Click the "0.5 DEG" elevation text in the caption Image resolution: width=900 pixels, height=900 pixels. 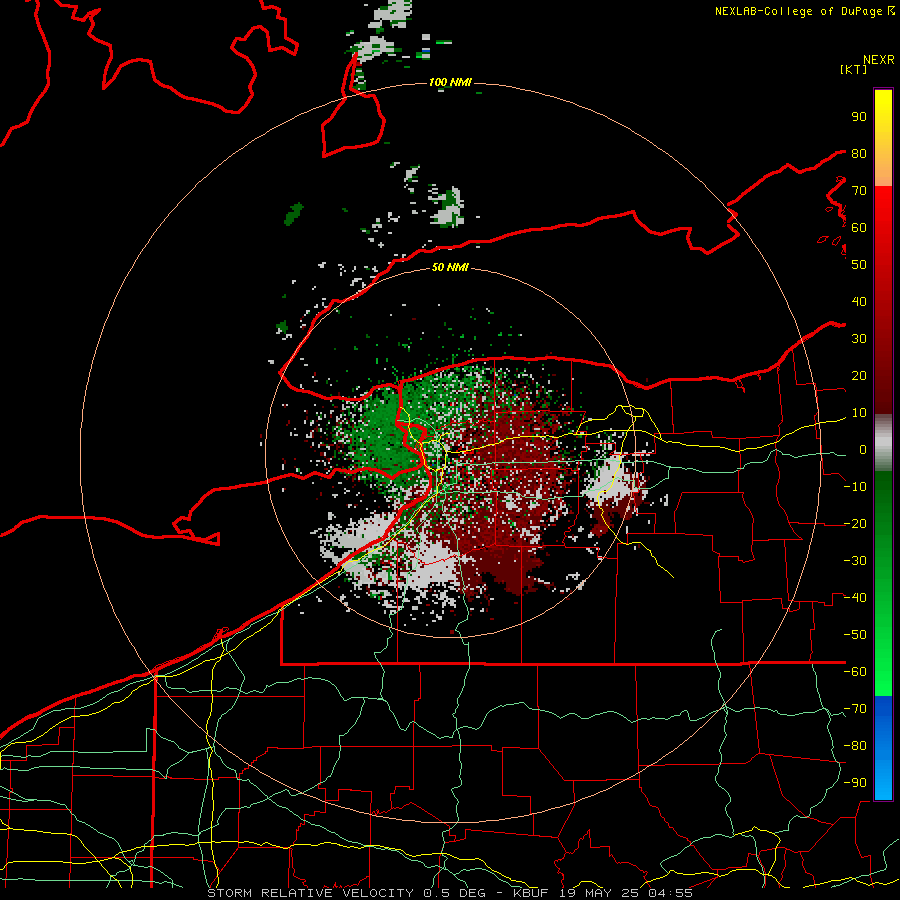coord(455,893)
